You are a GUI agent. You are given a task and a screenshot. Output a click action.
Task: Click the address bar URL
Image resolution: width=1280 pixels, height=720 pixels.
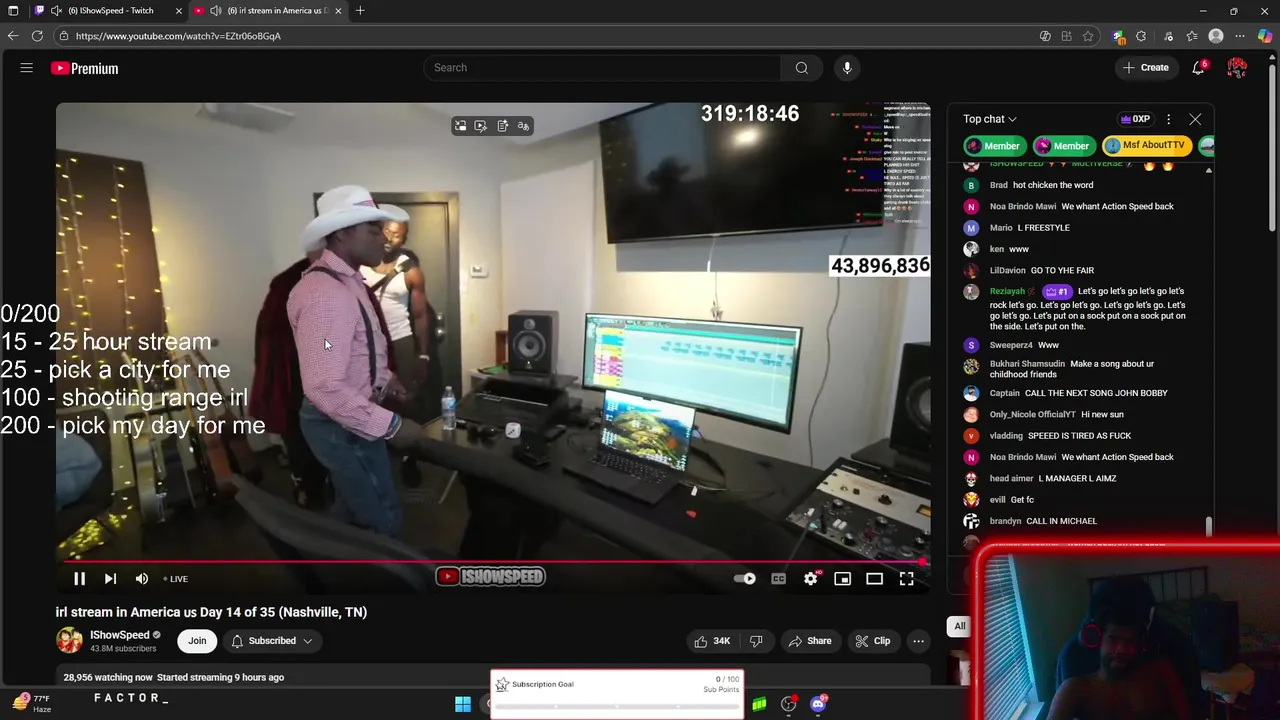(178, 36)
